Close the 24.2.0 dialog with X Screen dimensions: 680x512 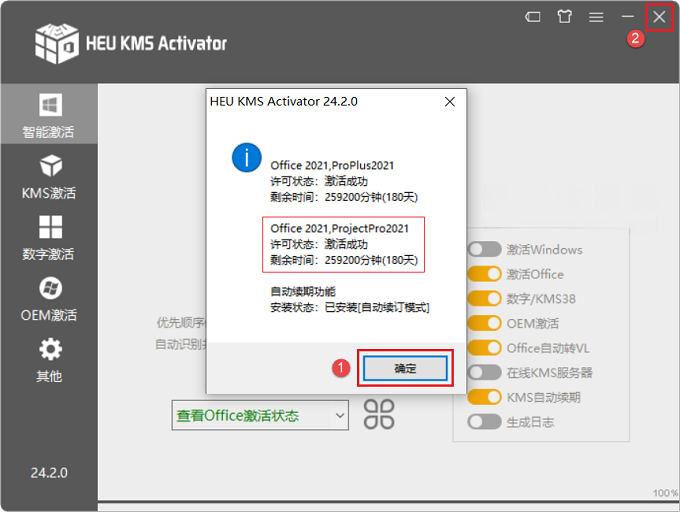pos(450,101)
